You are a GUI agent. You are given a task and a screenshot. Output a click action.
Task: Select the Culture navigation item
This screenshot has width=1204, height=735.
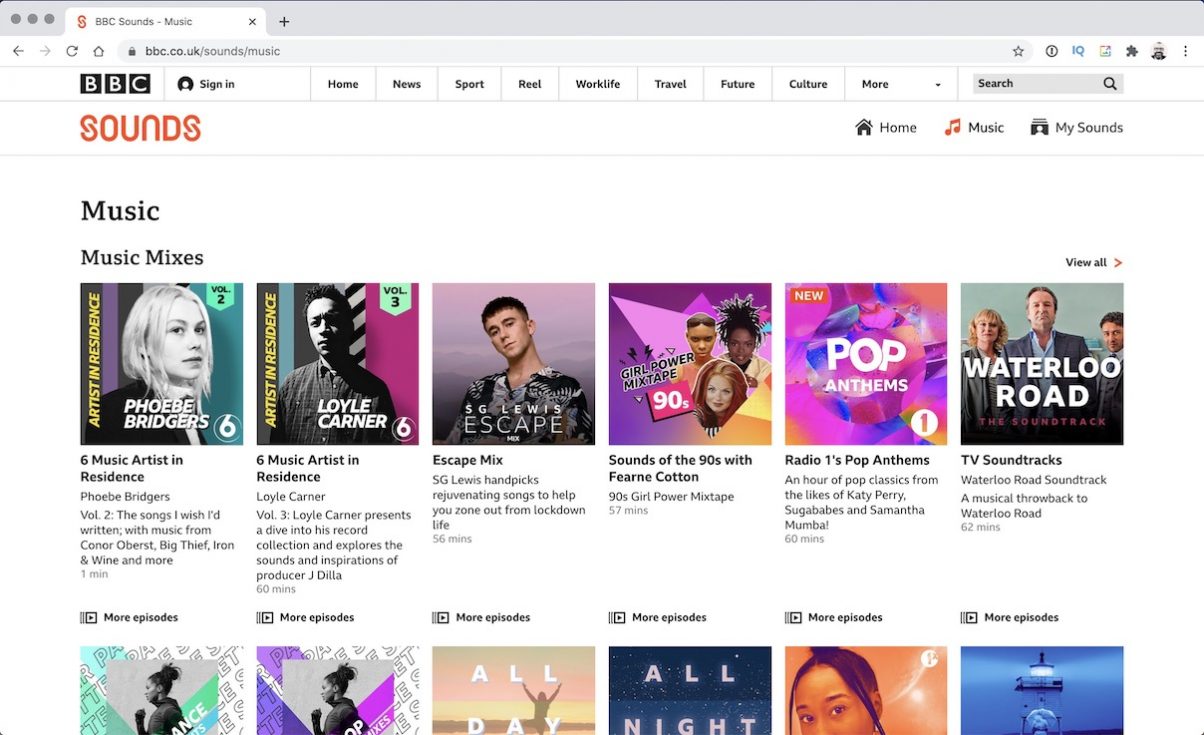tap(807, 84)
